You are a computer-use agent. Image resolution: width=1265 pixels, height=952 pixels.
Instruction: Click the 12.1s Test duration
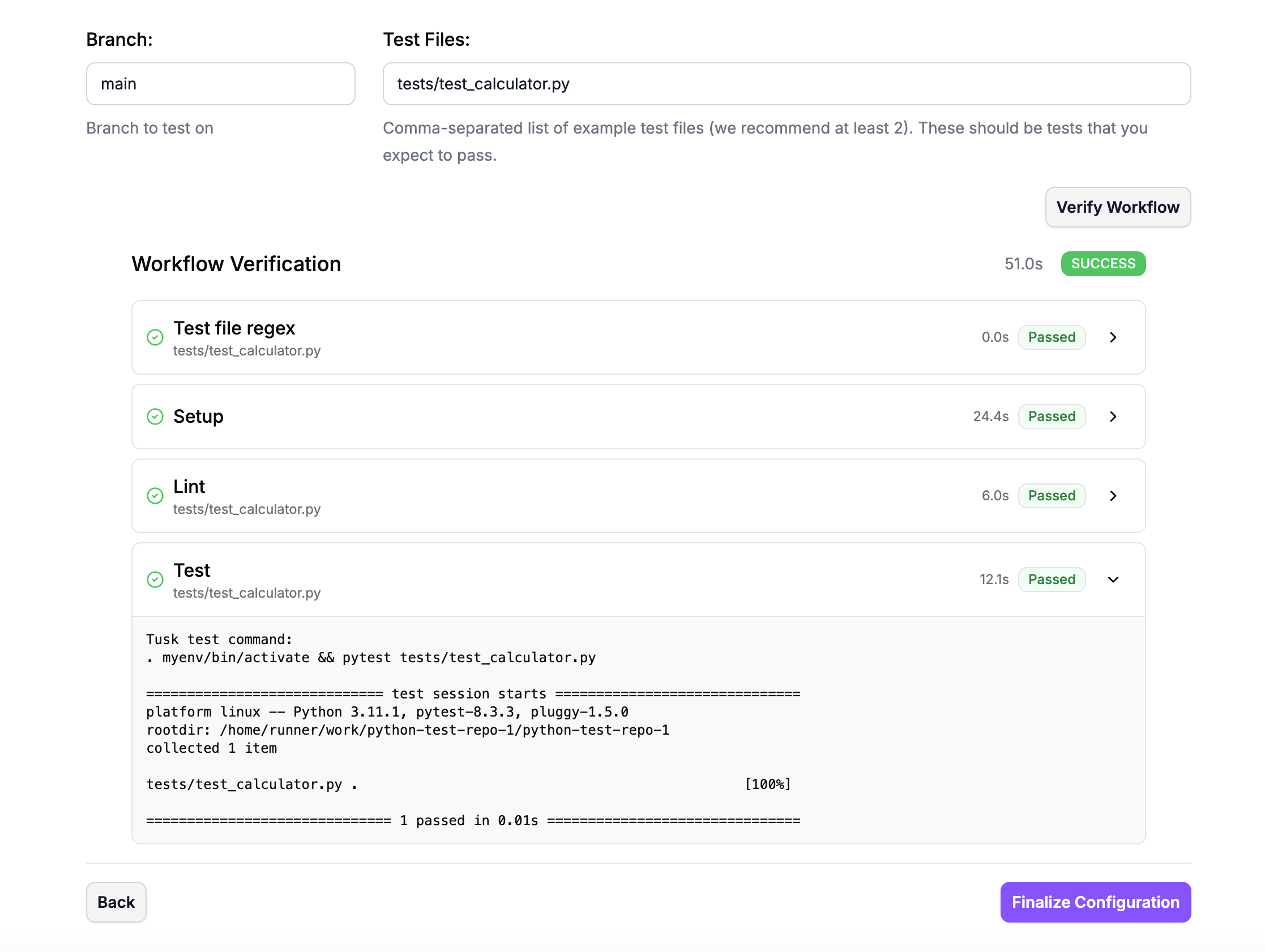994,579
